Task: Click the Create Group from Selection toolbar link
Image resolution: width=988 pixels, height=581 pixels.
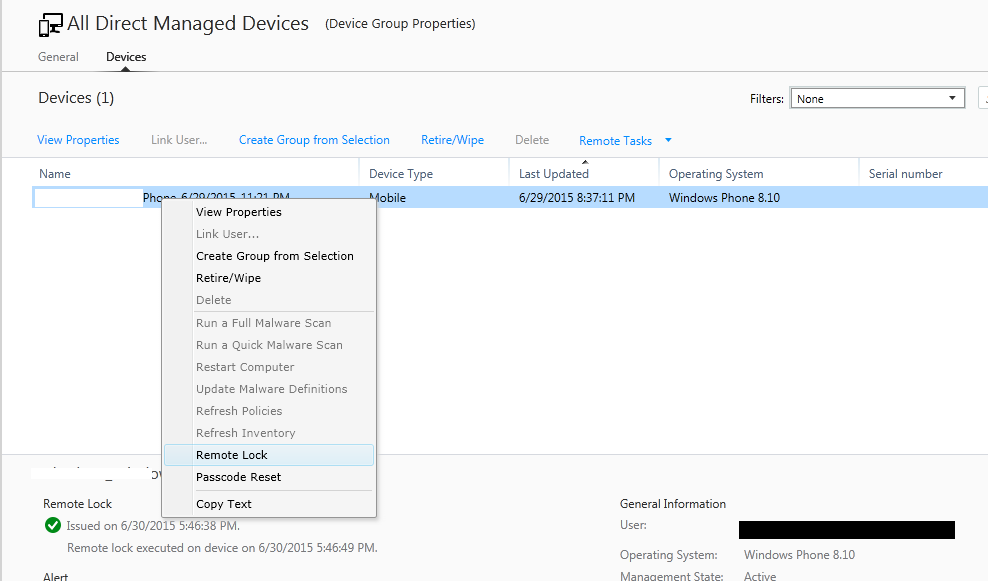Action: (314, 140)
